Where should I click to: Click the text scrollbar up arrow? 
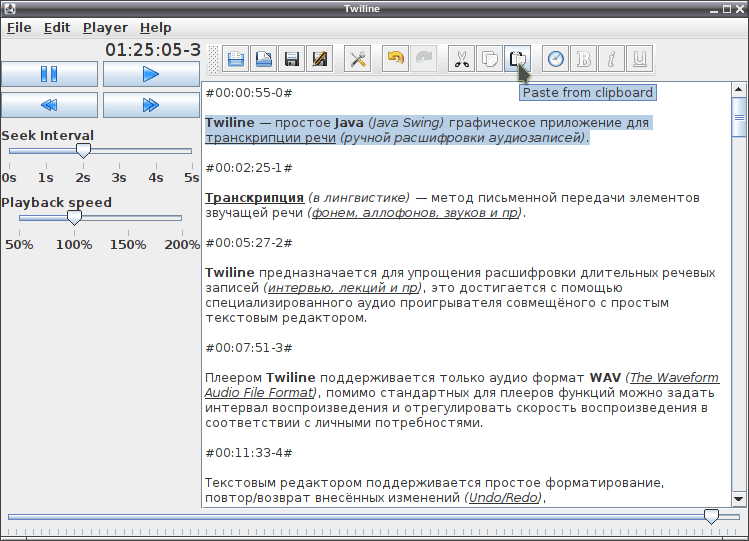click(738, 89)
